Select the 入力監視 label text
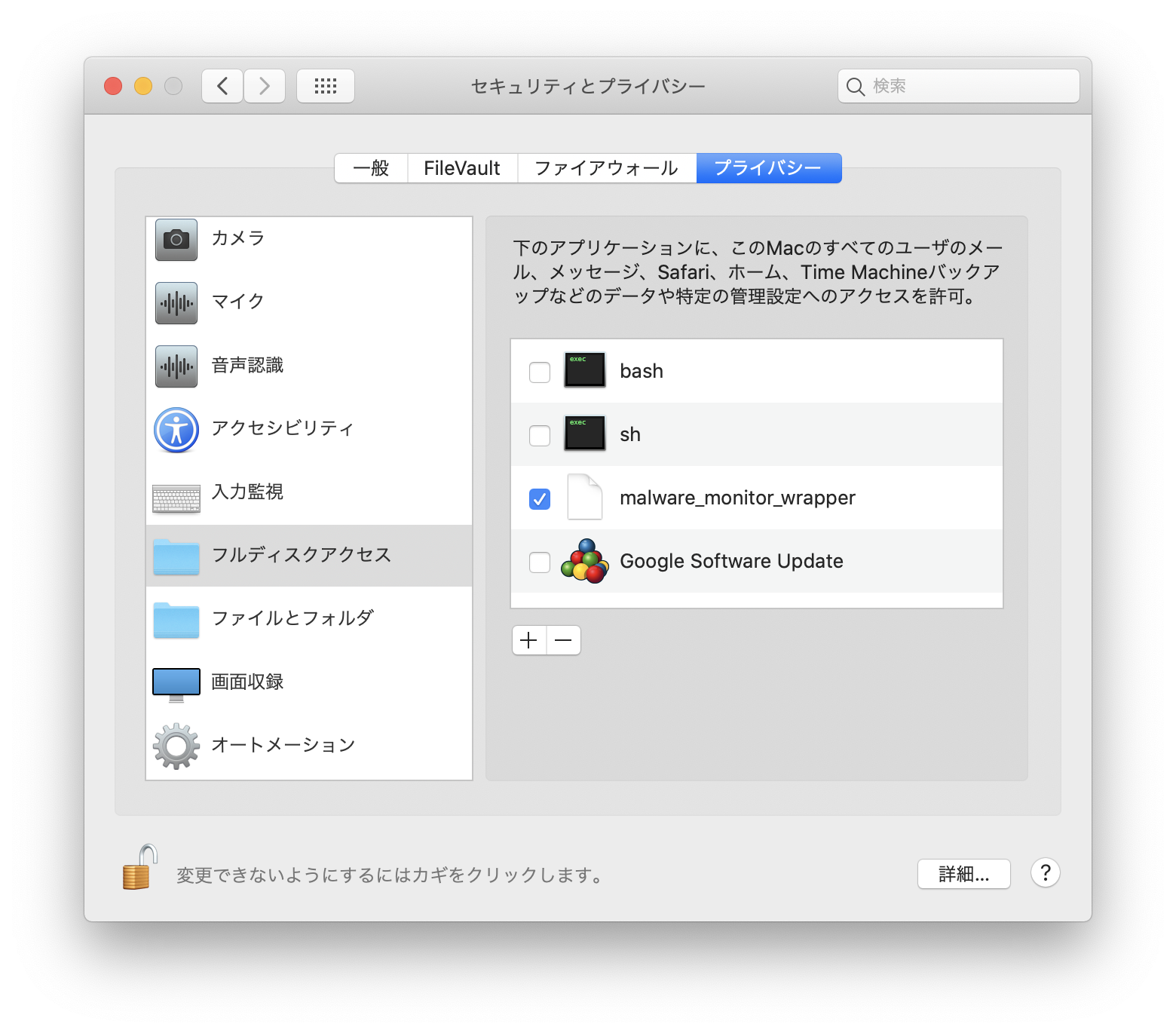The height and width of the screenshot is (1033, 1176). (x=247, y=492)
